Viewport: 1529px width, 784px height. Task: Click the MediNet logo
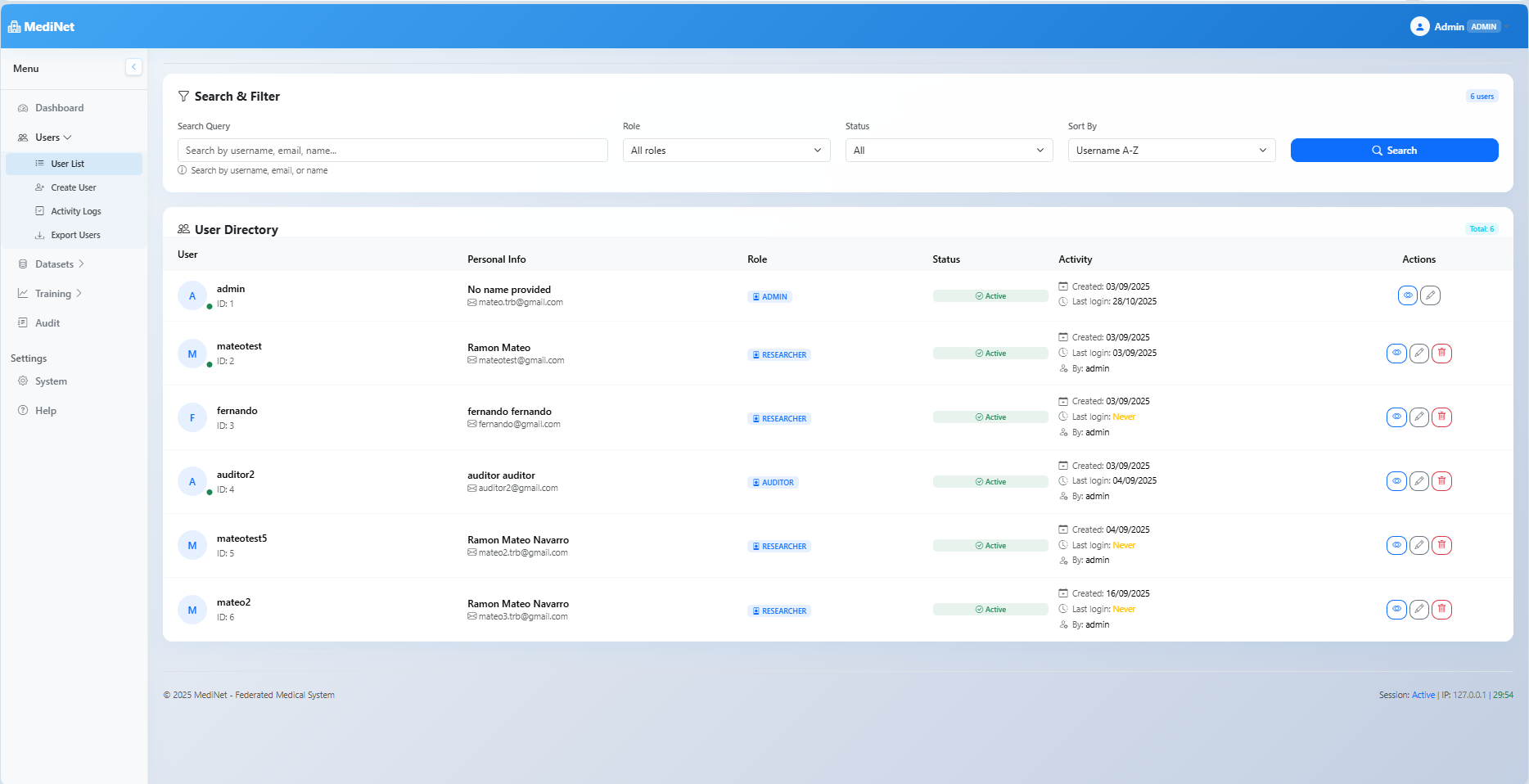43,25
